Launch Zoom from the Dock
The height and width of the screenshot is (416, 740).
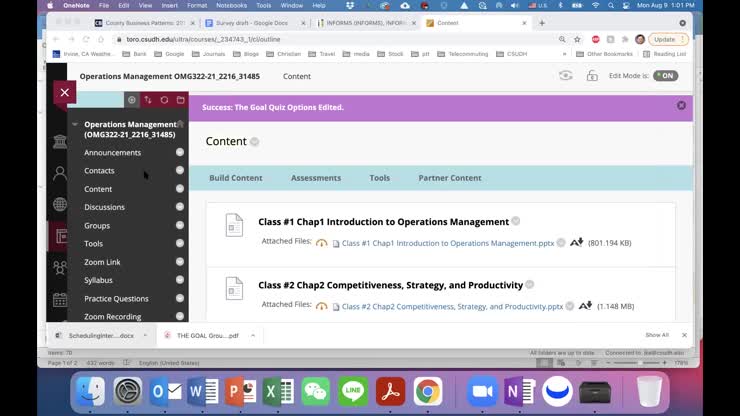click(x=483, y=390)
